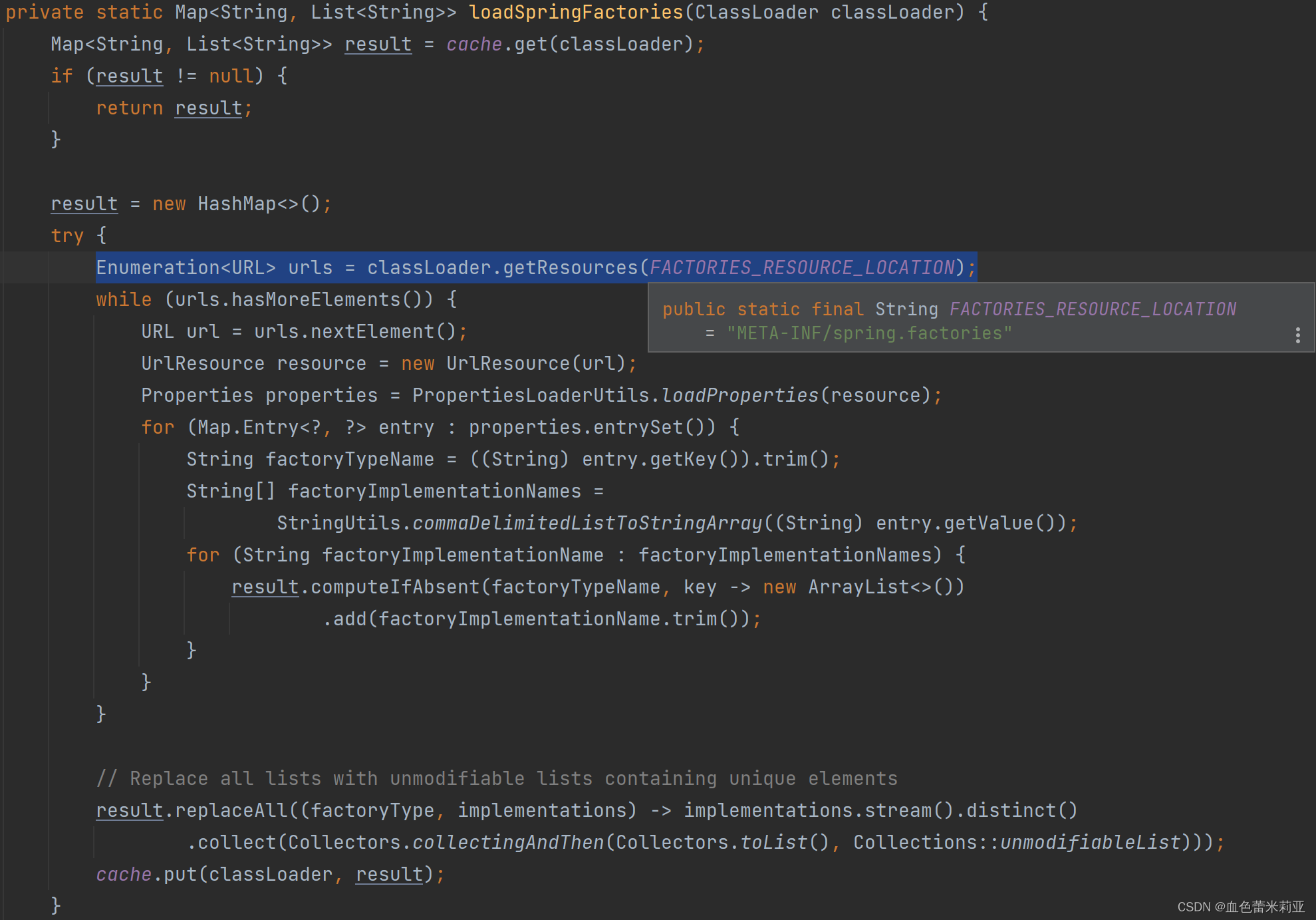Click unmodifiableList method reference
The width and height of the screenshot is (1316, 920).
[1090, 842]
